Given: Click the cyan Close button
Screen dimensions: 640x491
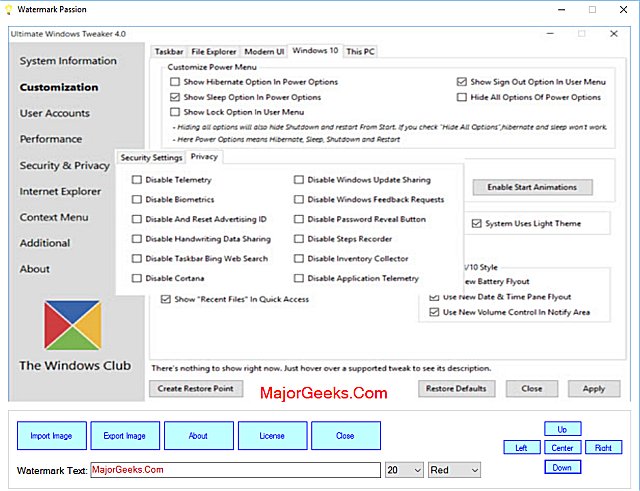Looking at the screenshot, I should (x=346, y=436).
